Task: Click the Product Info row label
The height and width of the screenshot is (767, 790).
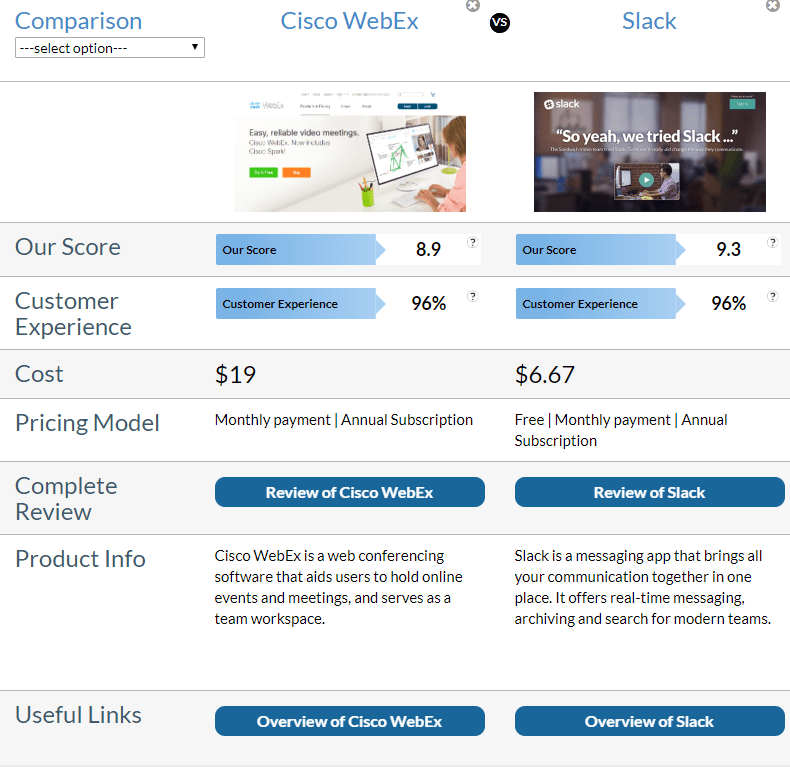Action: [81, 559]
